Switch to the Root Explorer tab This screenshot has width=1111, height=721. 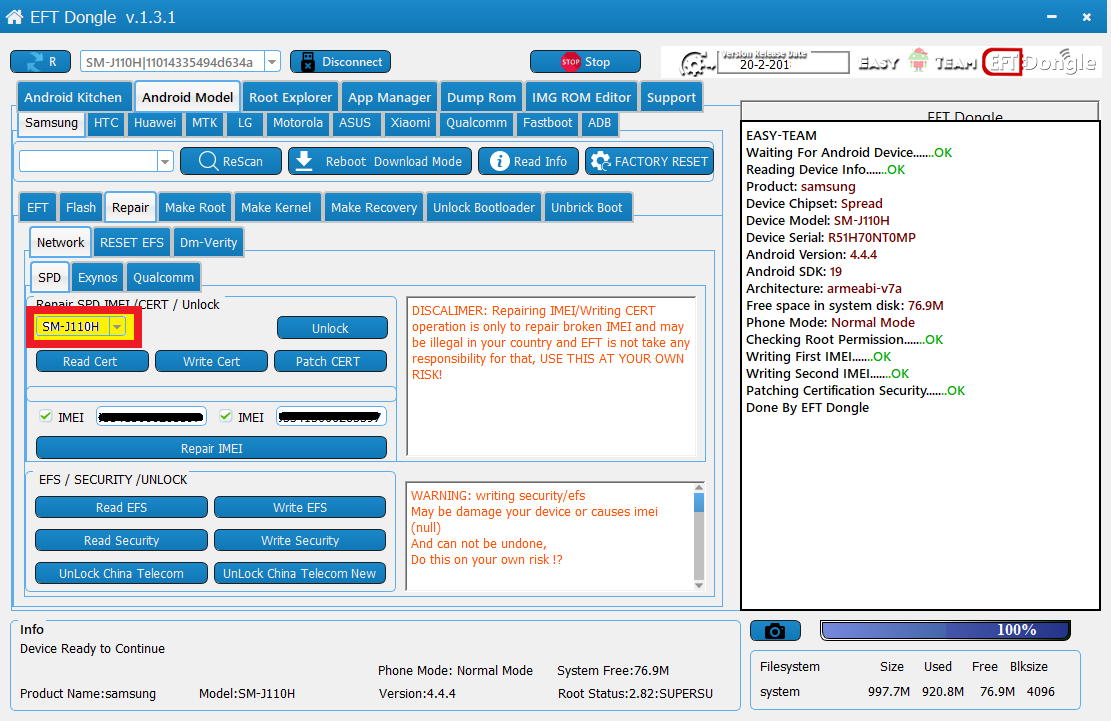(290, 97)
